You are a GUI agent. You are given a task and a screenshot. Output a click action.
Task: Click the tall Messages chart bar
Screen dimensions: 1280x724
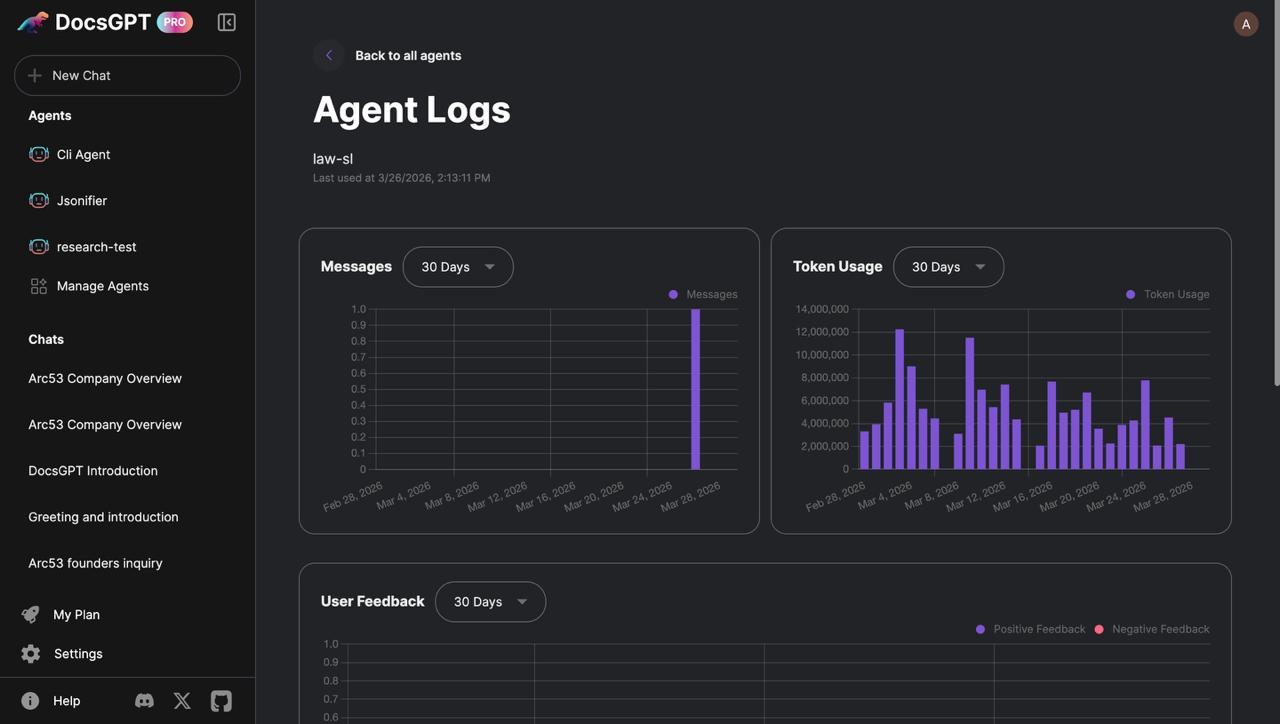[x=696, y=389]
